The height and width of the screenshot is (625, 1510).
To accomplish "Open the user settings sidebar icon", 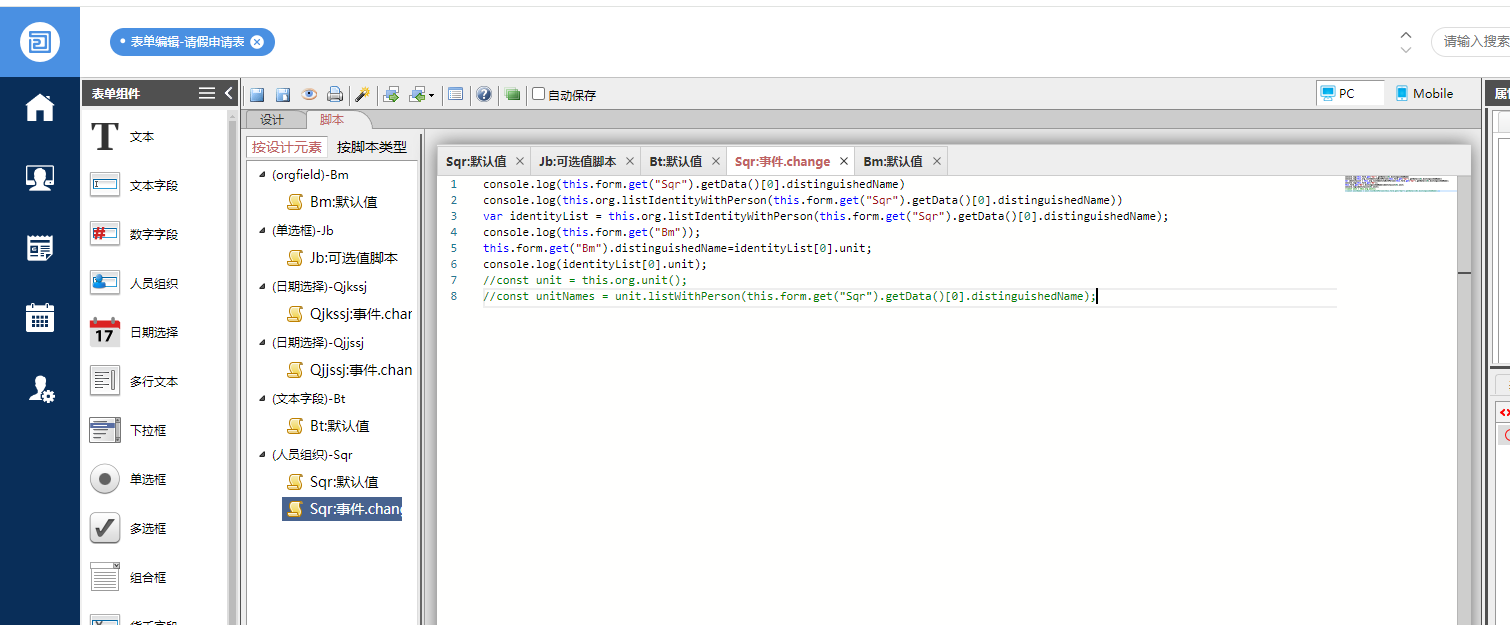I will coord(40,389).
